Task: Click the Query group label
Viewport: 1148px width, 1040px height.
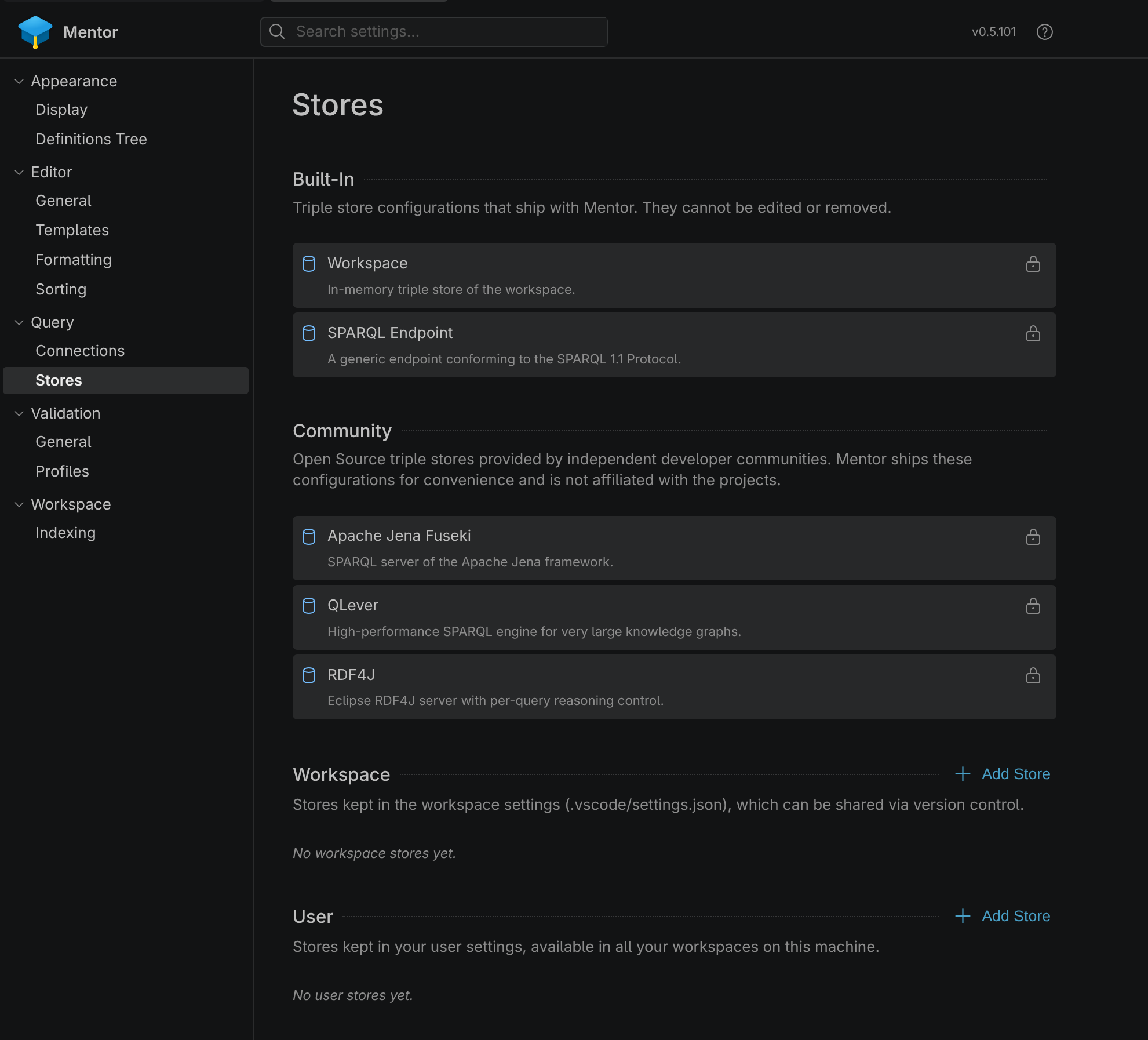Action: 52,322
